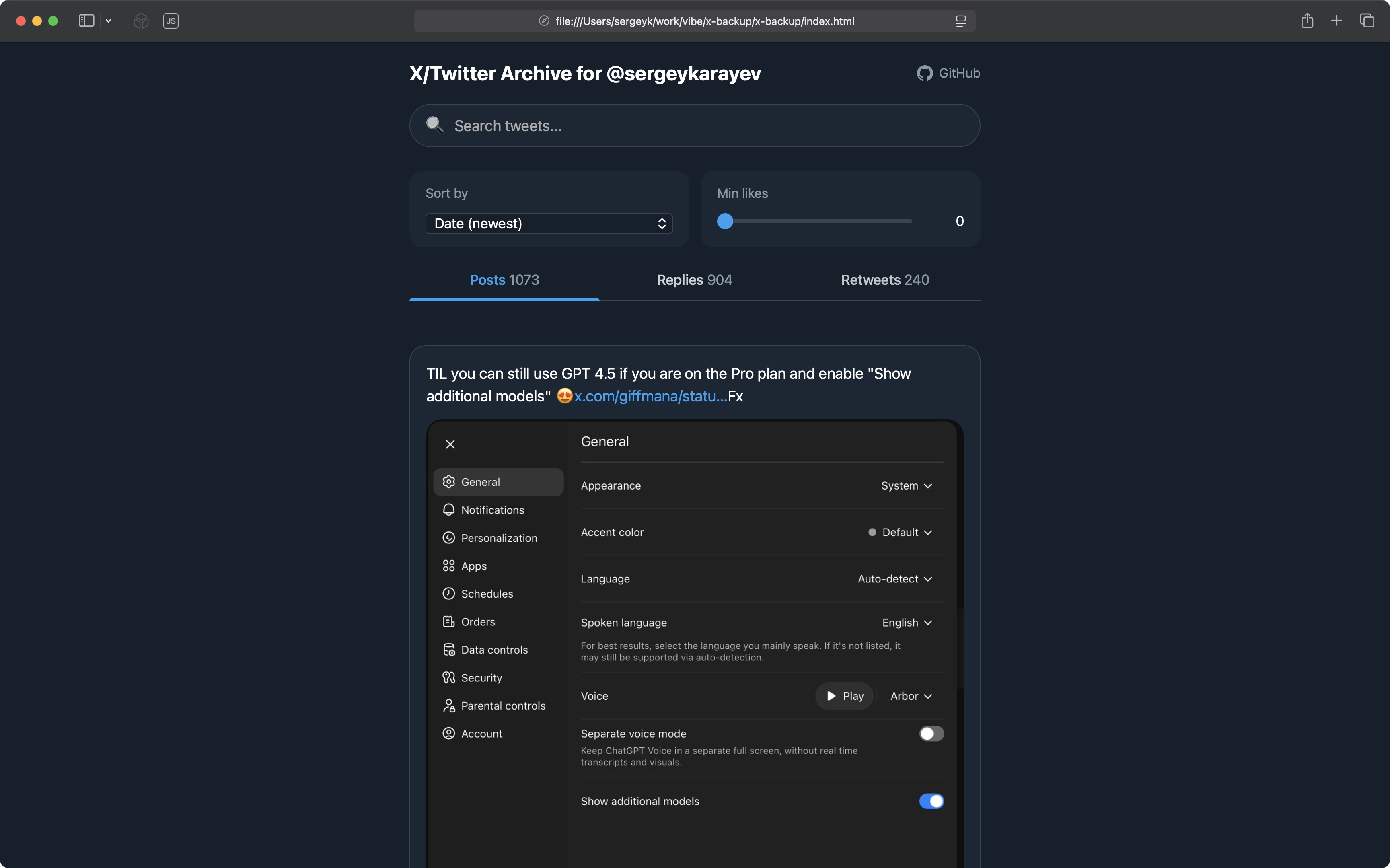This screenshot has width=1390, height=868.
Task: Show tab overview icon
Action: click(1367, 21)
